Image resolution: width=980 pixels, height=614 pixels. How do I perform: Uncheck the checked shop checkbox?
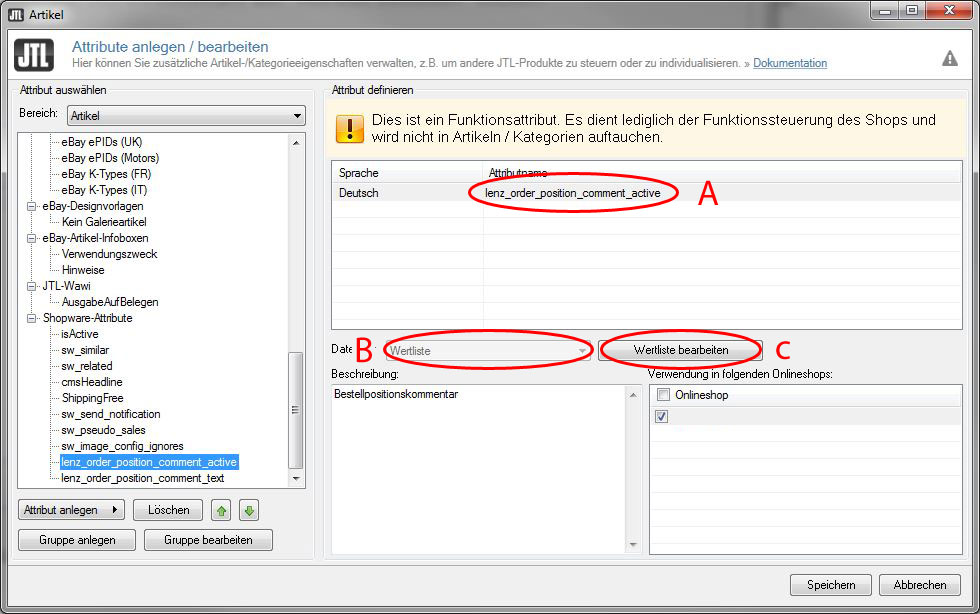point(663,416)
